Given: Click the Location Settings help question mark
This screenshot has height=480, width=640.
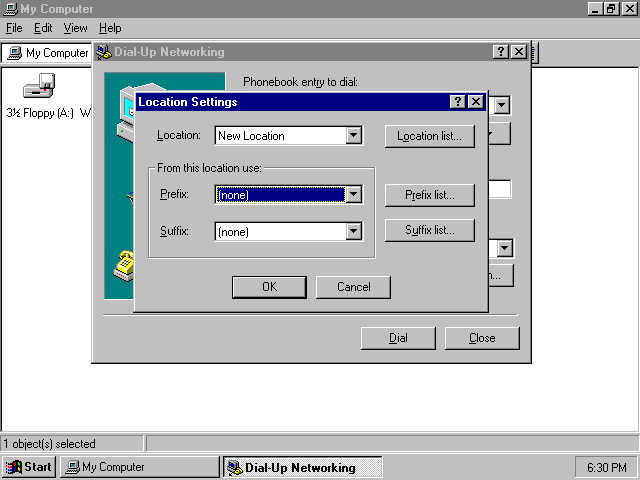Looking at the screenshot, I should [458, 102].
